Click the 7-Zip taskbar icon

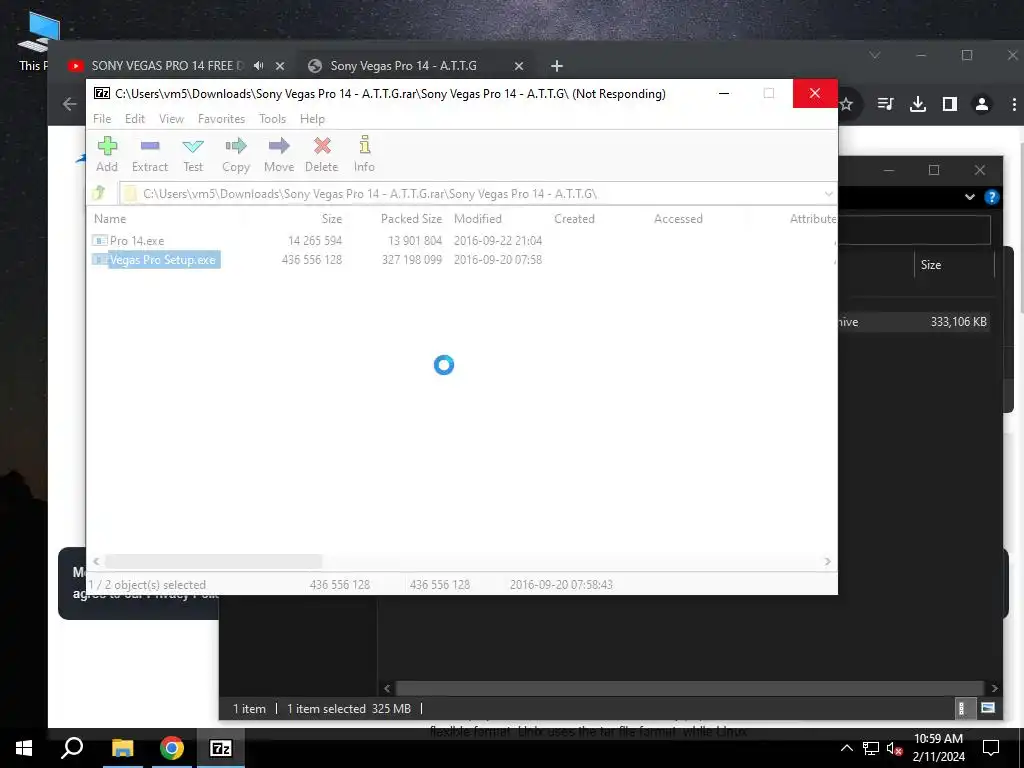[220, 748]
